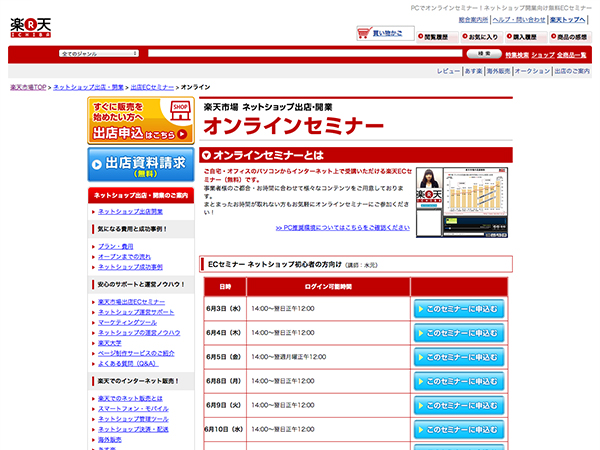This screenshot has height=450, width=600.
Task: Click 楽天市場TOP breadcrumb link
Action: 28,87
